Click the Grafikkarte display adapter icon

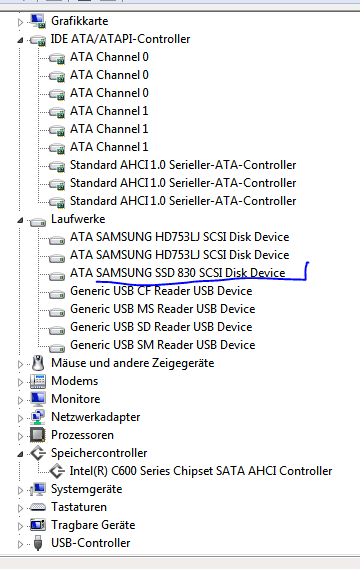click(x=38, y=21)
